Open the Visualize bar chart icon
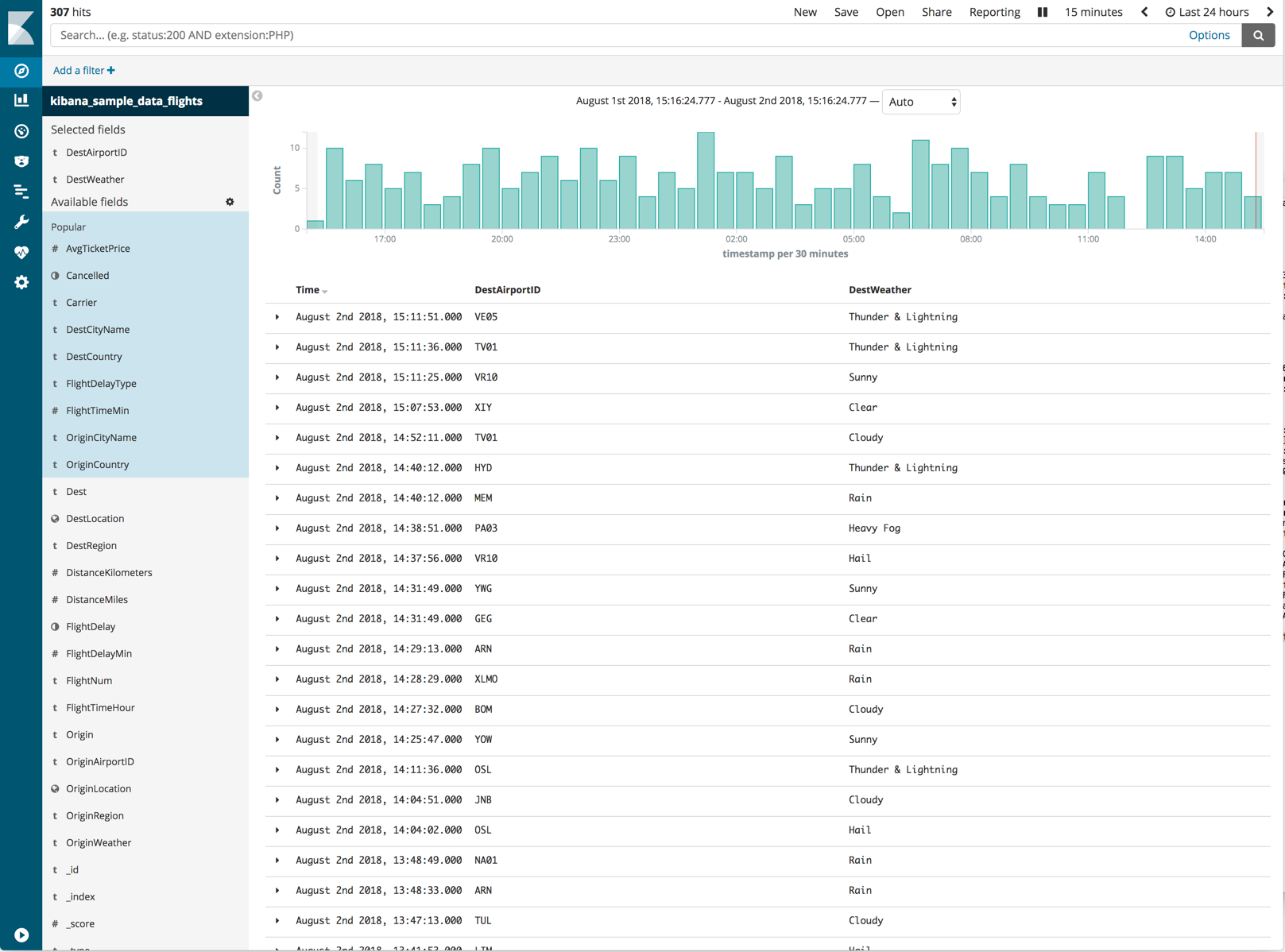 pyautogui.click(x=21, y=100)
